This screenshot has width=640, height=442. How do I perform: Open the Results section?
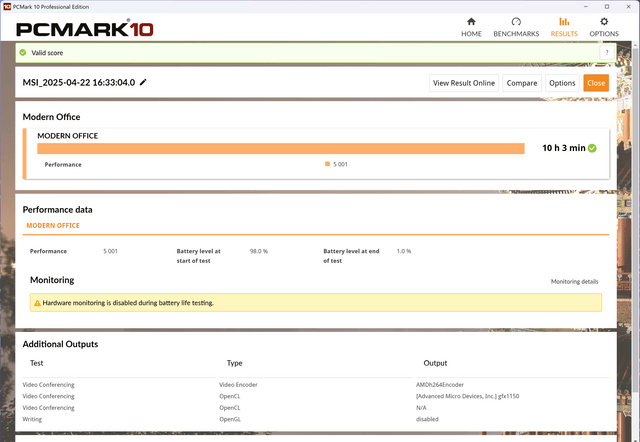pos(564,27)
